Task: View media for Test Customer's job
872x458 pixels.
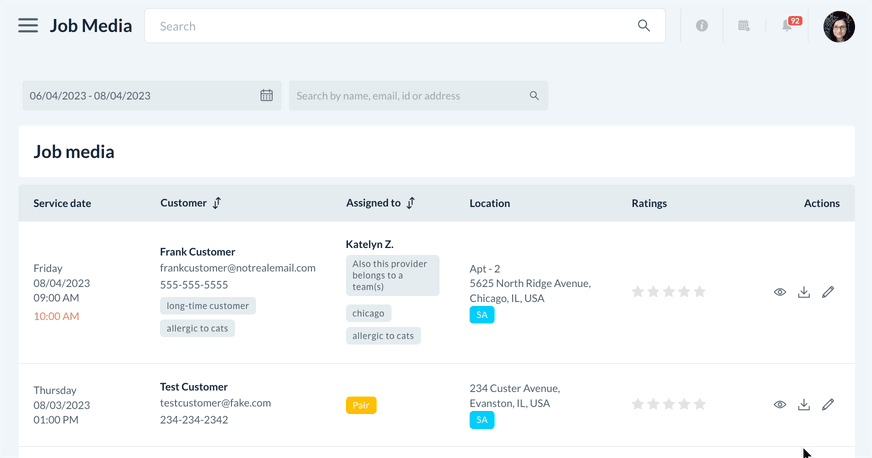Action: (x=780, y=405)
